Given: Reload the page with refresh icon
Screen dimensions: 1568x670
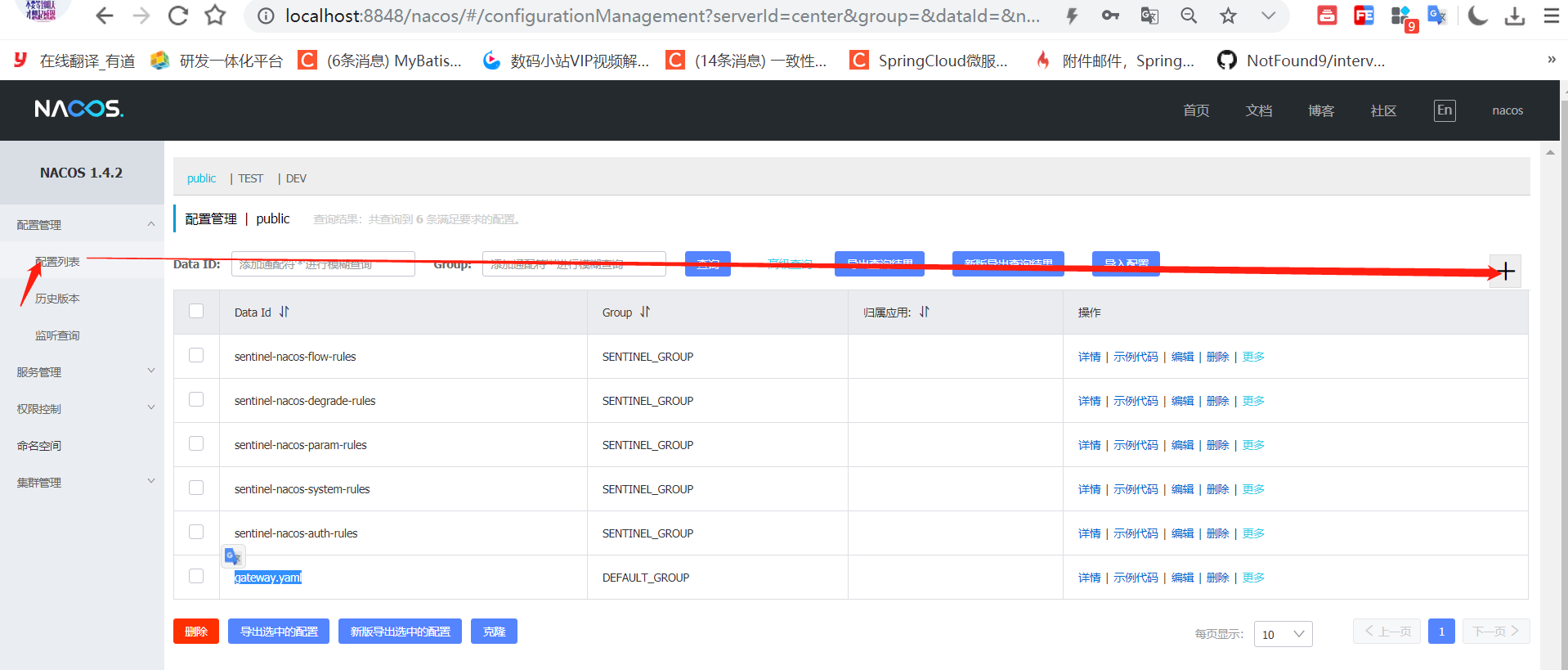Looking at the screenshot, I should tap(177, 16).
